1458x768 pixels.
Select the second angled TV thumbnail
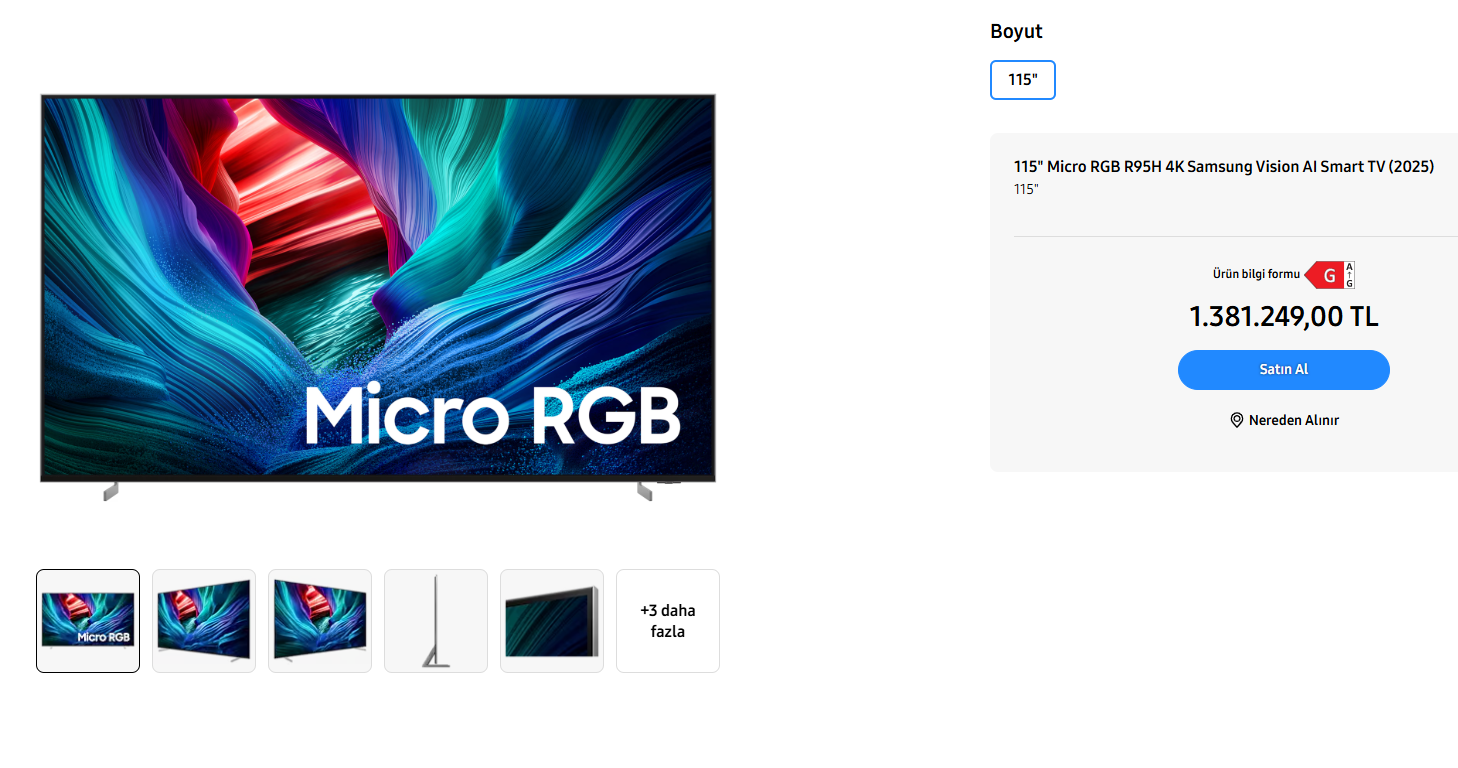pos(204,621)
